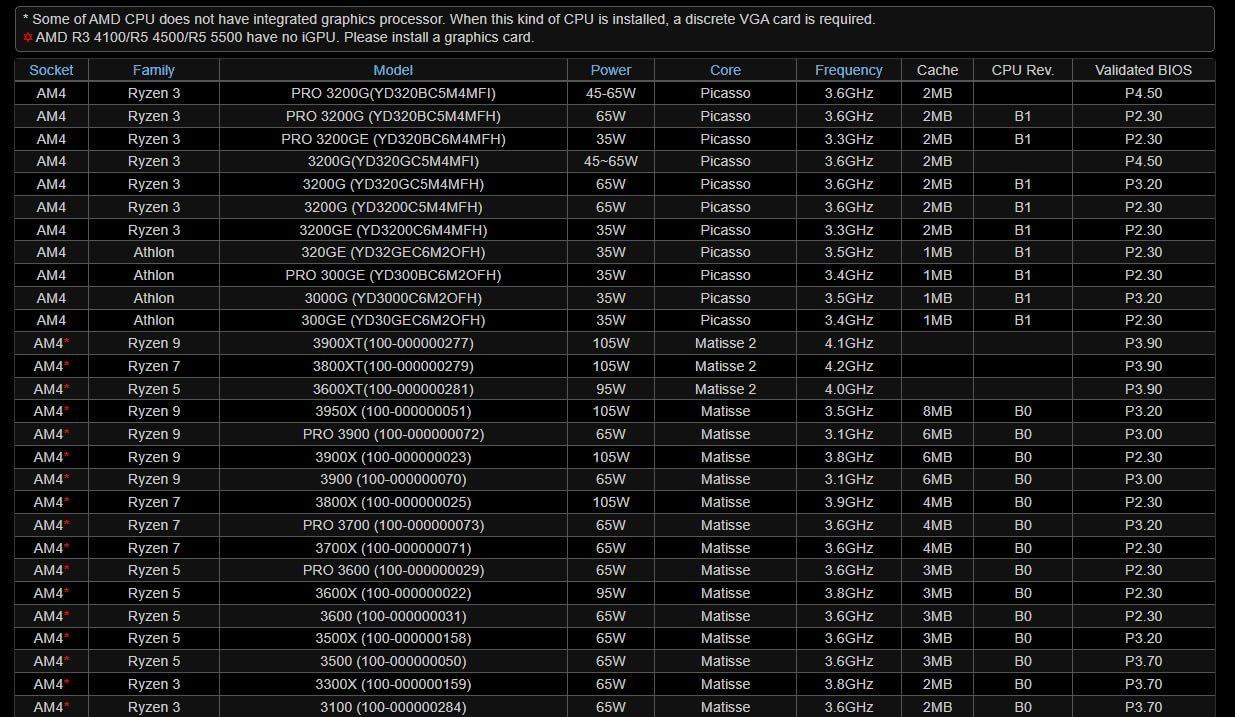Click the Core column header
This screenshot has width=1235, height=717.
point(725,70)
